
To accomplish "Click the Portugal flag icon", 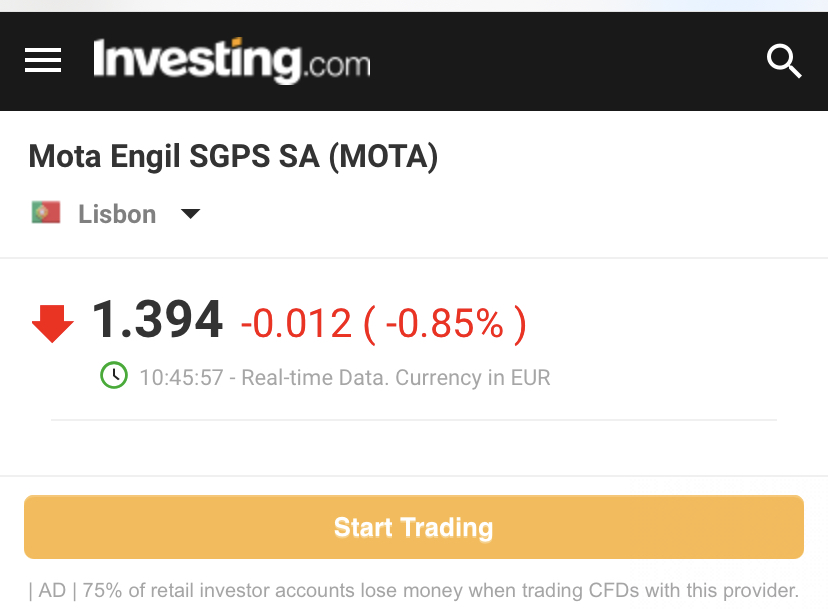I will point(46,213).
